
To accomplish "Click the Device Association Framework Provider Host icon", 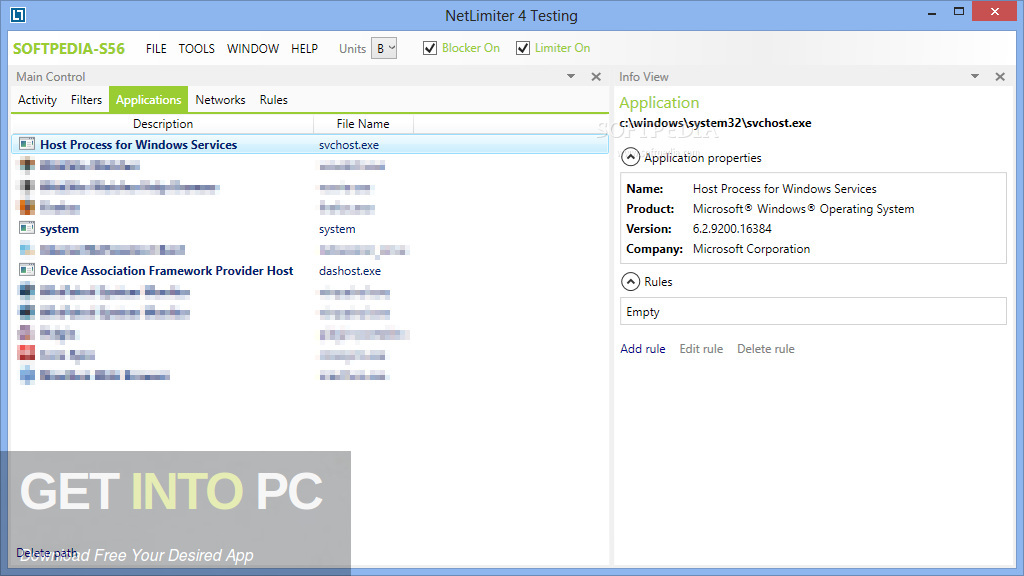I will pyautogui.click(x=25, y=270).
